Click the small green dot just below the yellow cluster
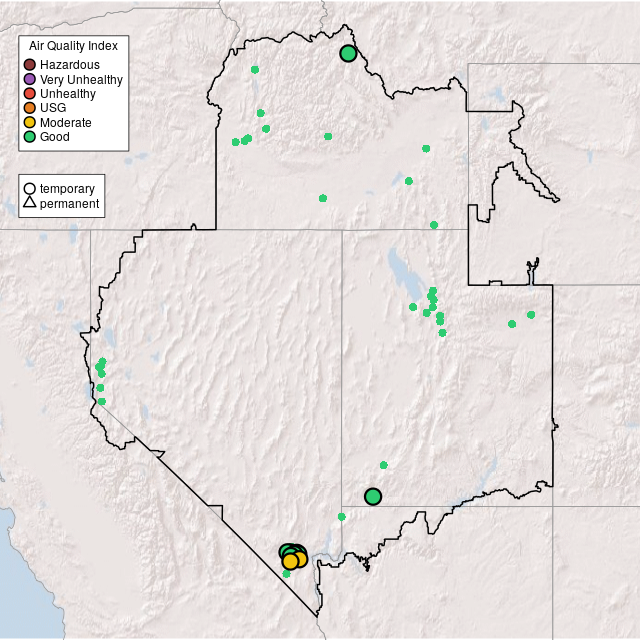Viewport: 640px width, 640px height. coord(286,574)
